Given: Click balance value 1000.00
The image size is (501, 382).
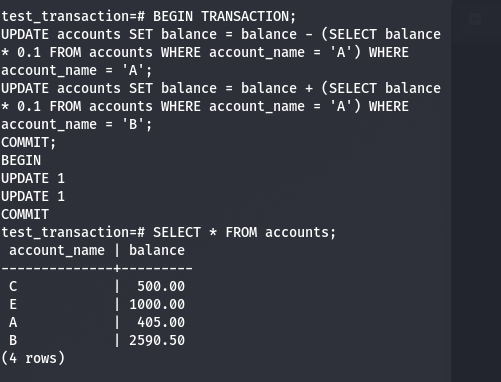Looking at the screenshot, I should (157, 304).
